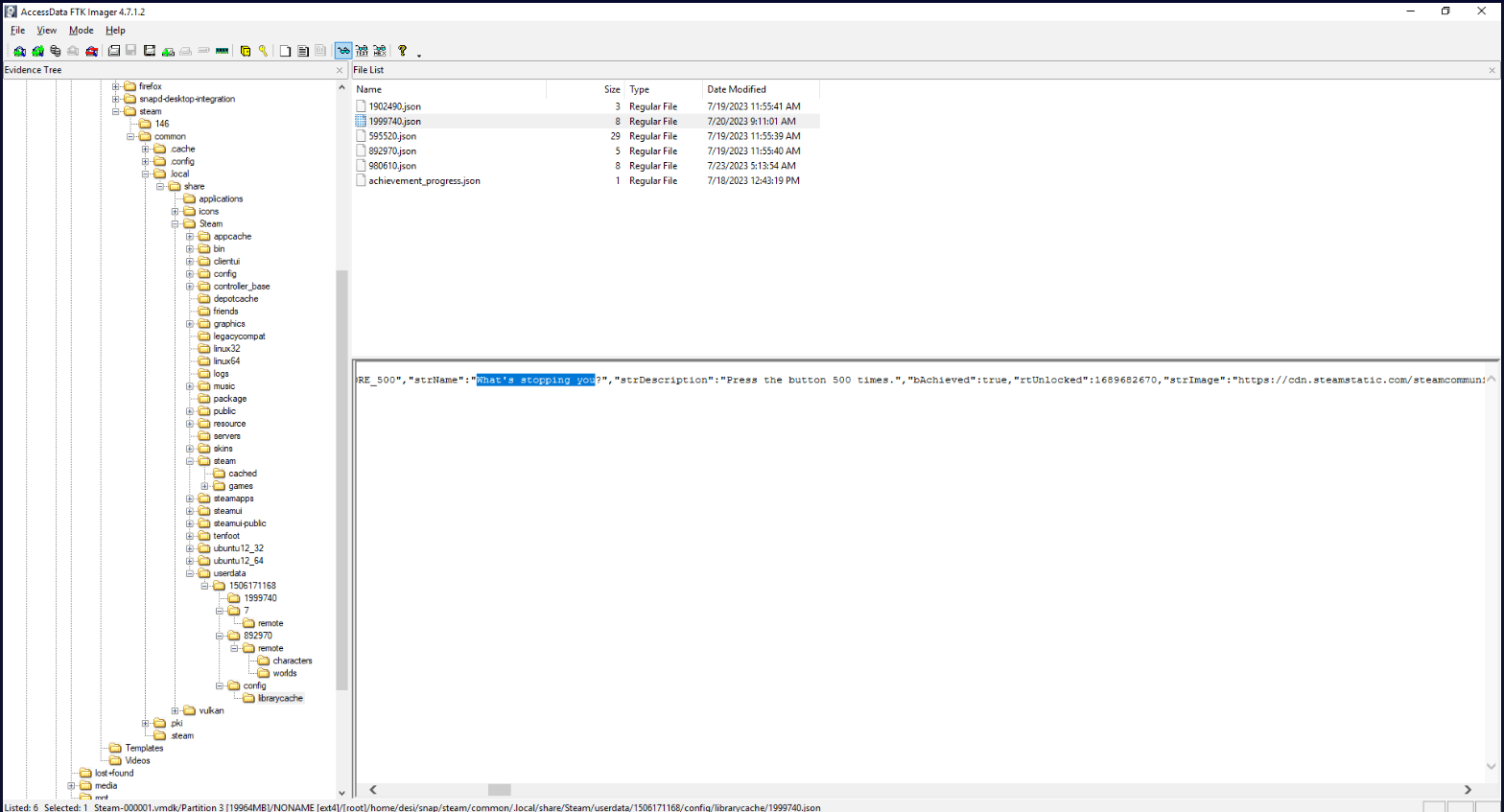Expand the vulkan folder node

(x=176, y=710)
